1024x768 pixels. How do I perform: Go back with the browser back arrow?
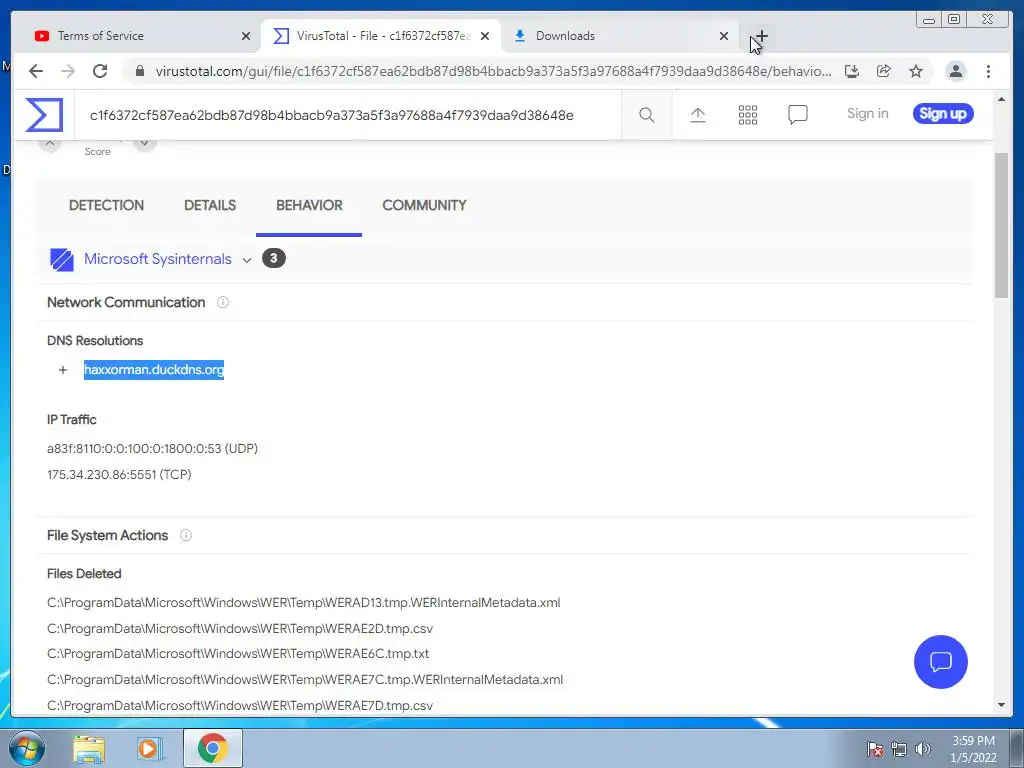tap(36, 71)
